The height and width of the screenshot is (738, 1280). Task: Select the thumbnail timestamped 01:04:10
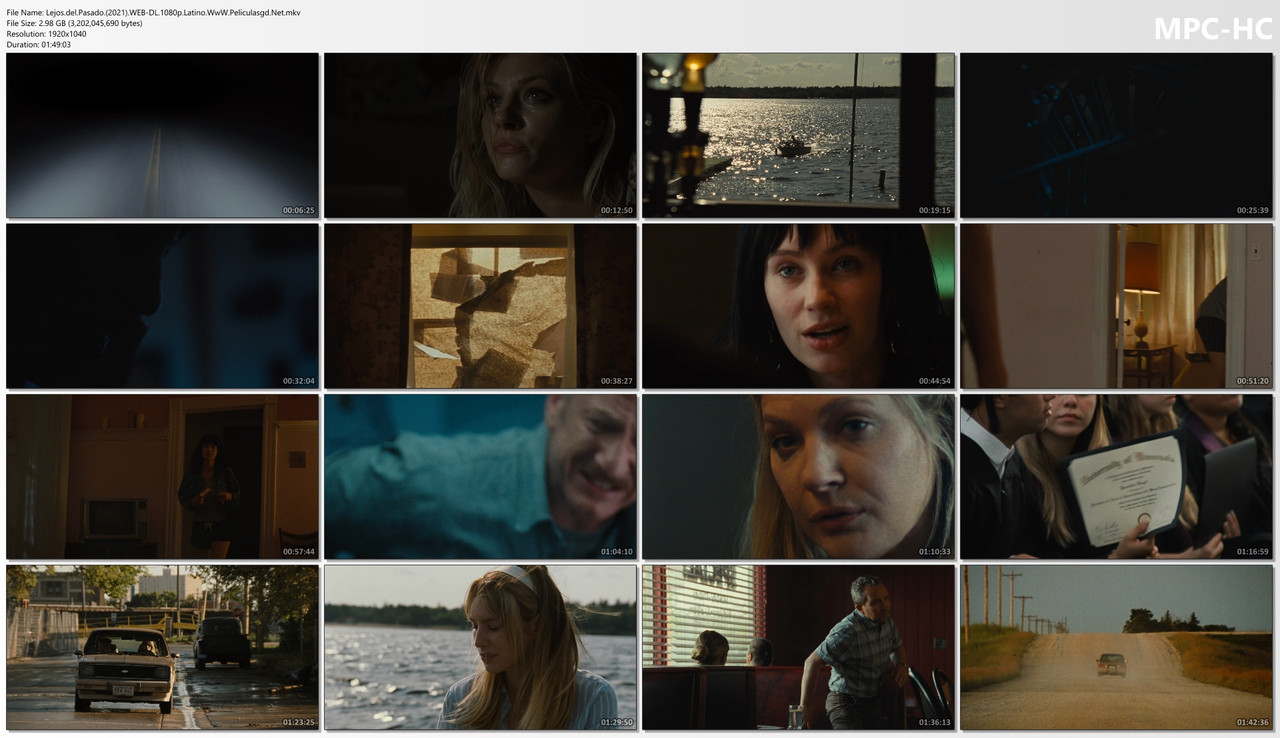click(480, 477)
